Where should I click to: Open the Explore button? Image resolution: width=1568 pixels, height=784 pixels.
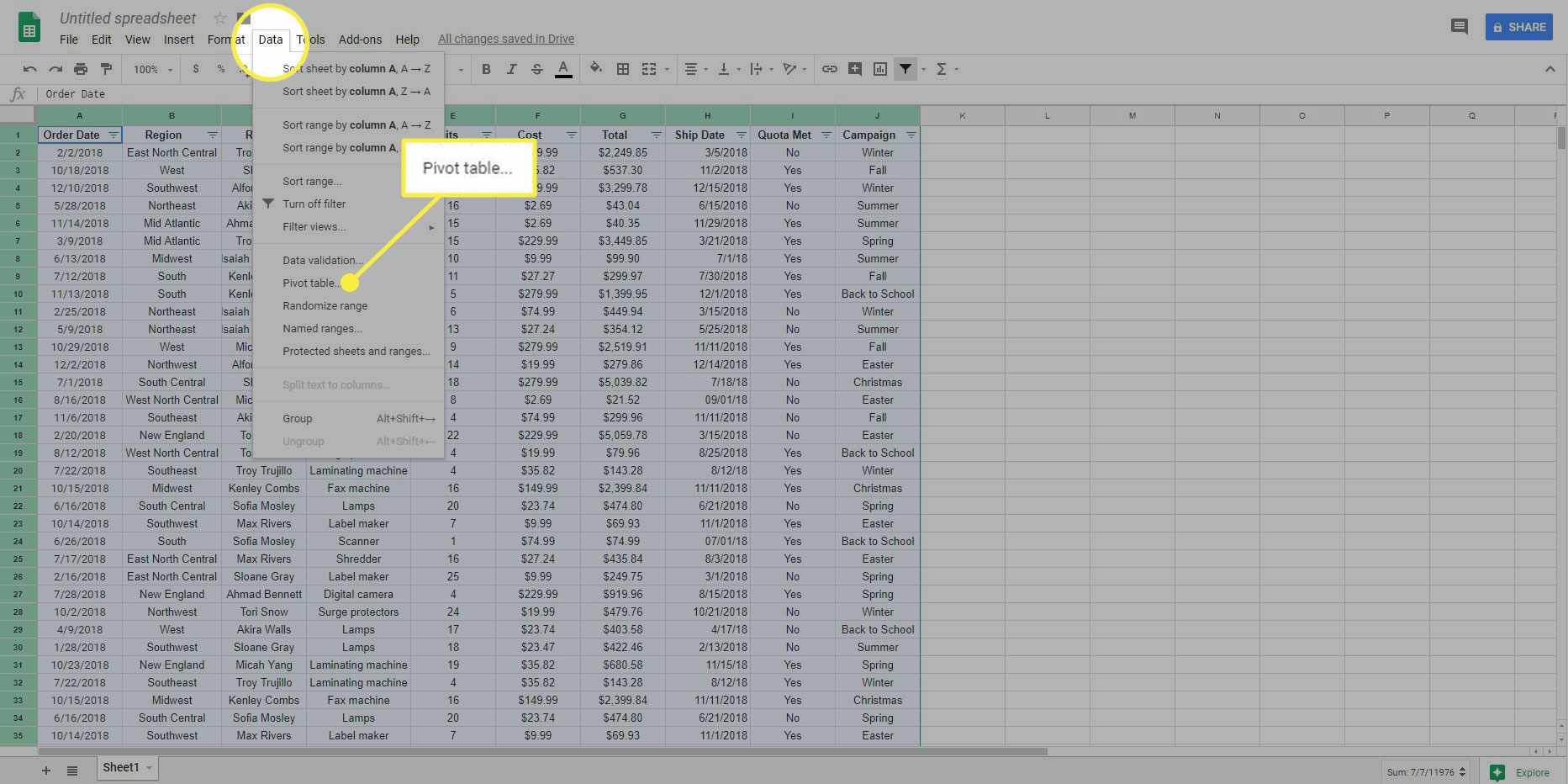(1521, 772)
